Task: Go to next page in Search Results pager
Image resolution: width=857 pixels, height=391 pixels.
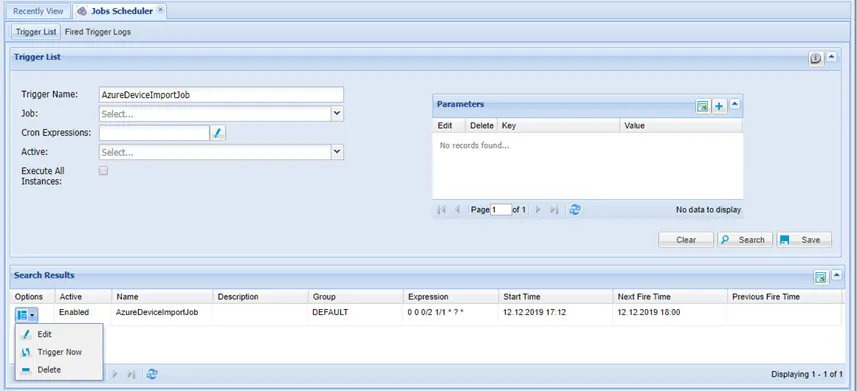Action: tap(115, 374)
